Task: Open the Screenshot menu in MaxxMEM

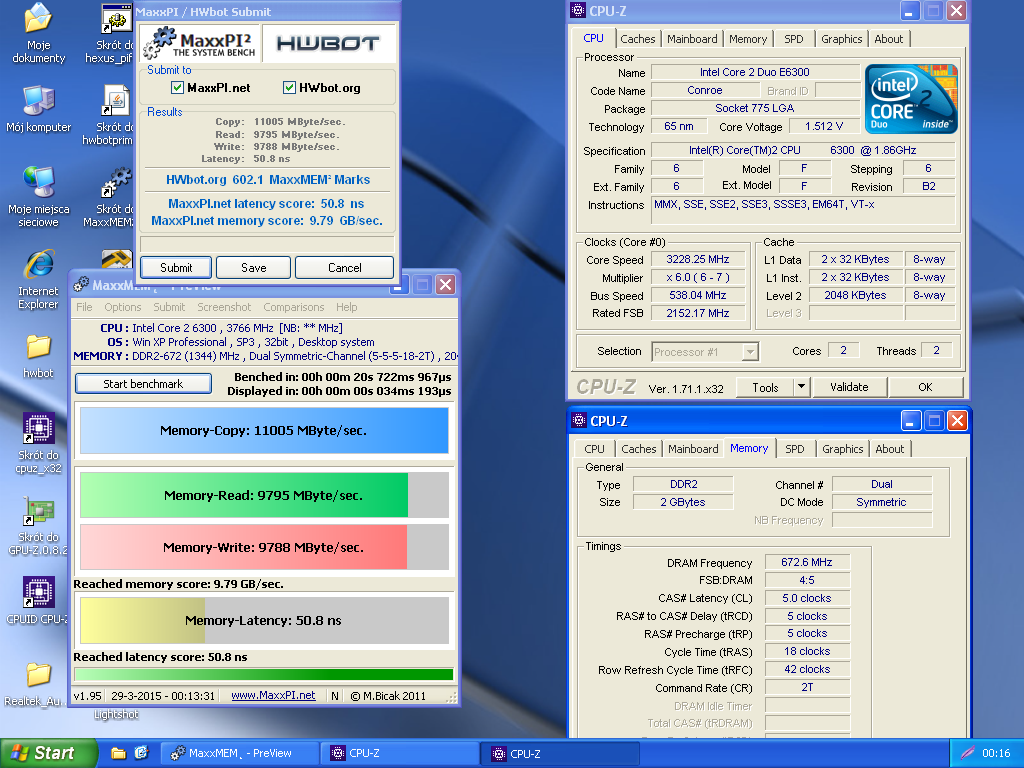Action: point(224,307)
